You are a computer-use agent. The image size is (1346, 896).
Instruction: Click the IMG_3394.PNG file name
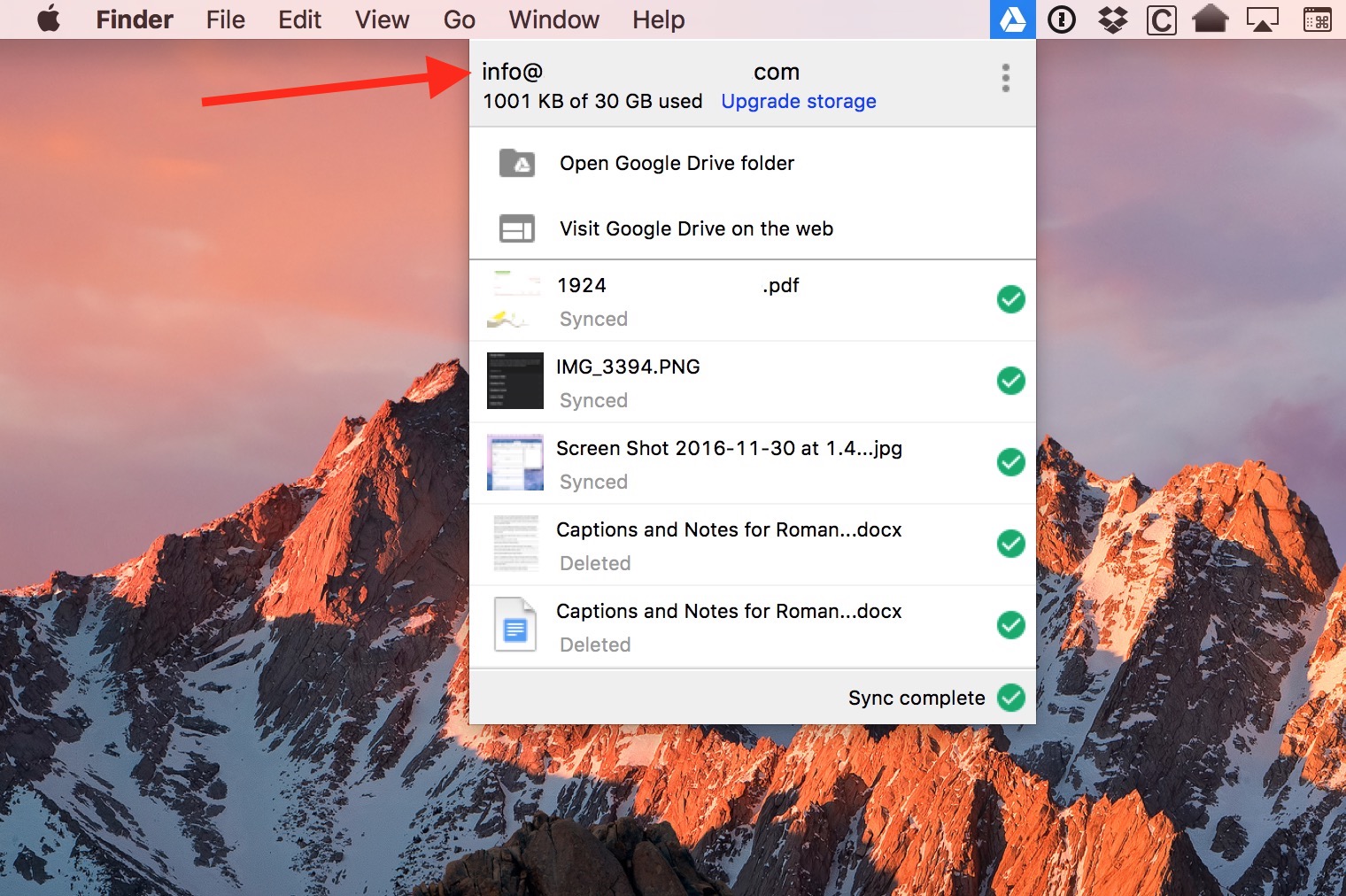[x=628, y=367]
